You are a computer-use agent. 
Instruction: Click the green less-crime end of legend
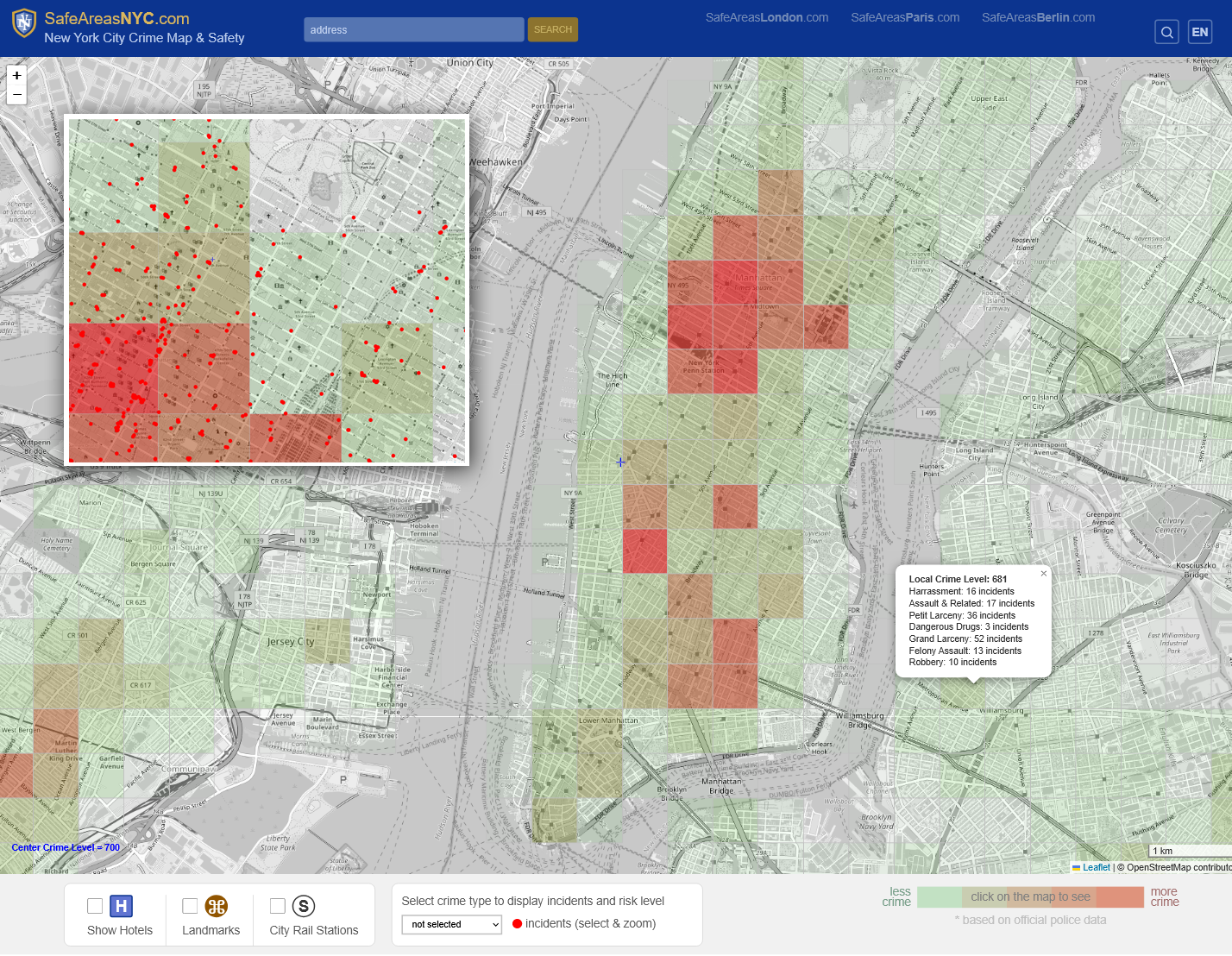[x=939, y=897]
